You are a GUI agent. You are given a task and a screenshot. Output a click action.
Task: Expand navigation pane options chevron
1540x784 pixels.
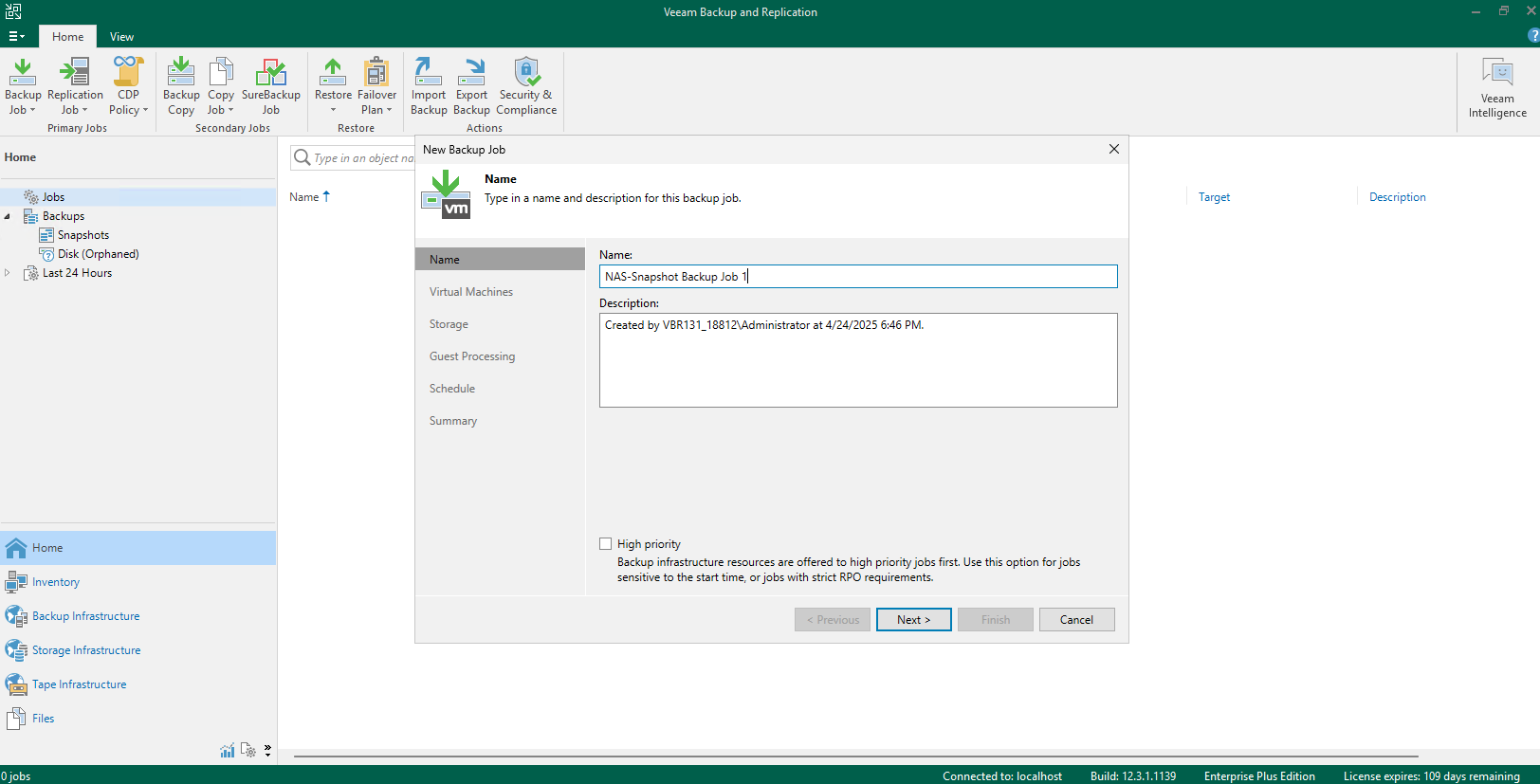(x=267, y=750)
